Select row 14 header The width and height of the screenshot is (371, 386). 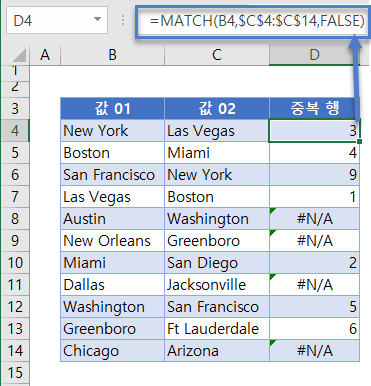pos(15,351)
